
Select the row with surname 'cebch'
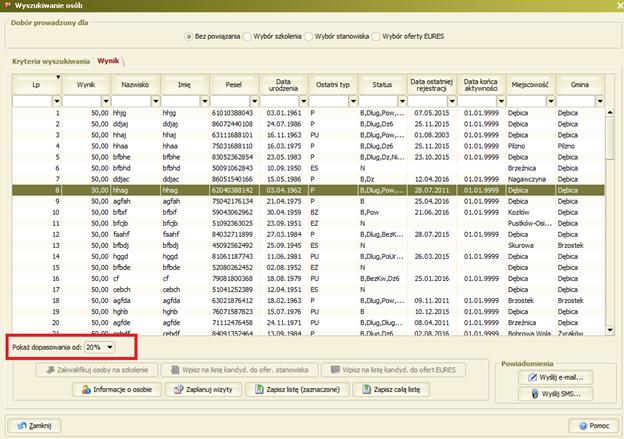coord(308,290)
